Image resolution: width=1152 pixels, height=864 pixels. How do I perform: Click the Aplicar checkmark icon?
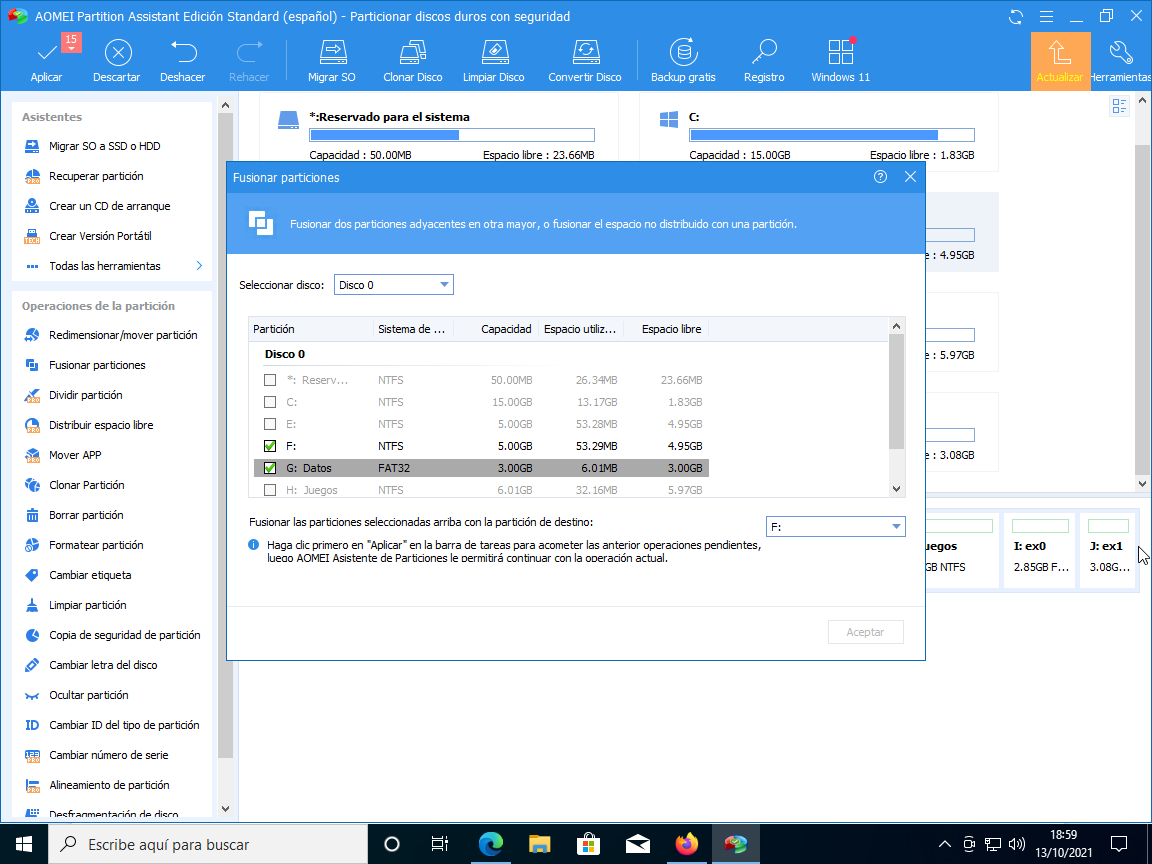coord(47,53)
